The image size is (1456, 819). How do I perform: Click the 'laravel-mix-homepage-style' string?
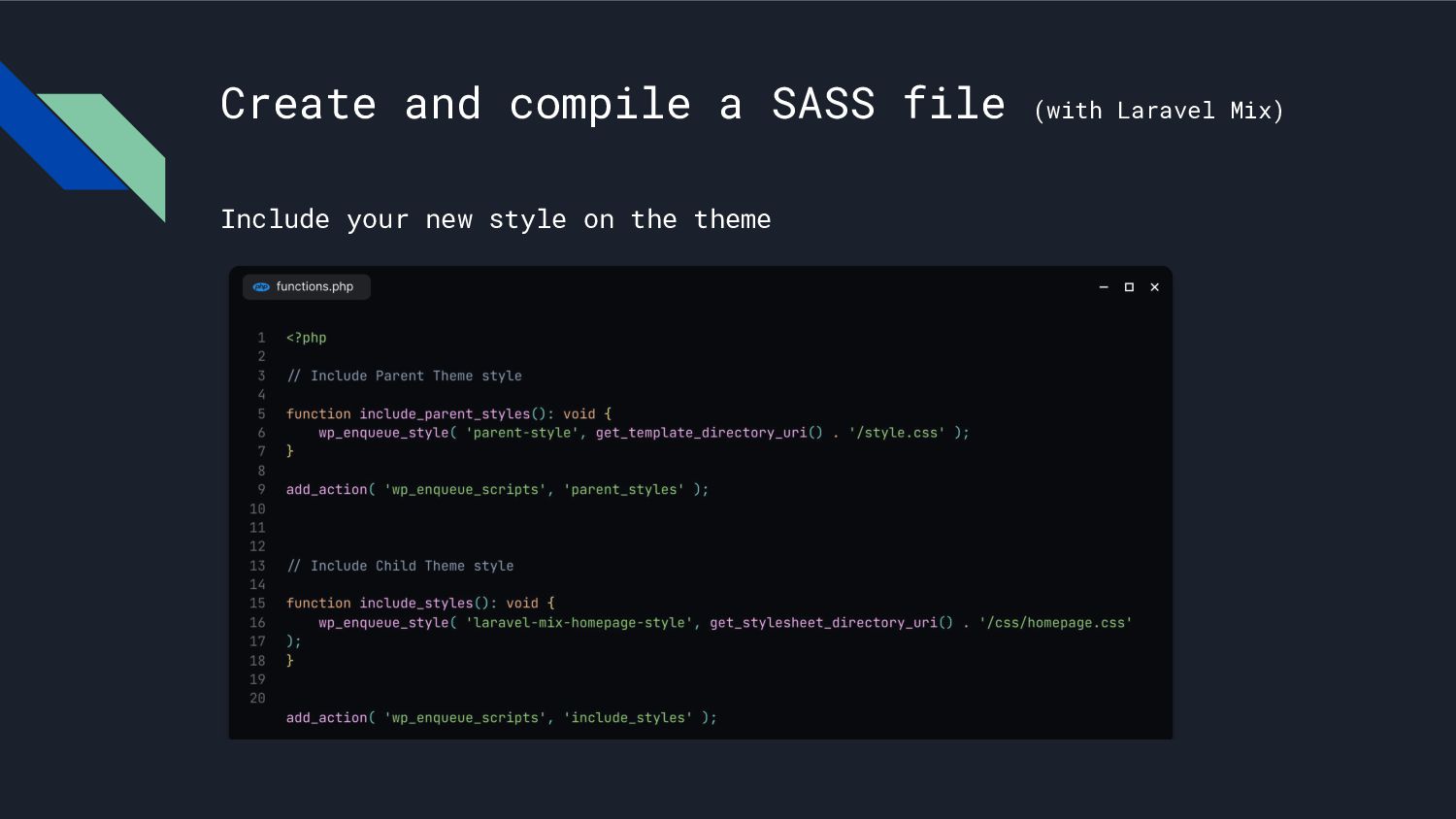click(579, 623)
